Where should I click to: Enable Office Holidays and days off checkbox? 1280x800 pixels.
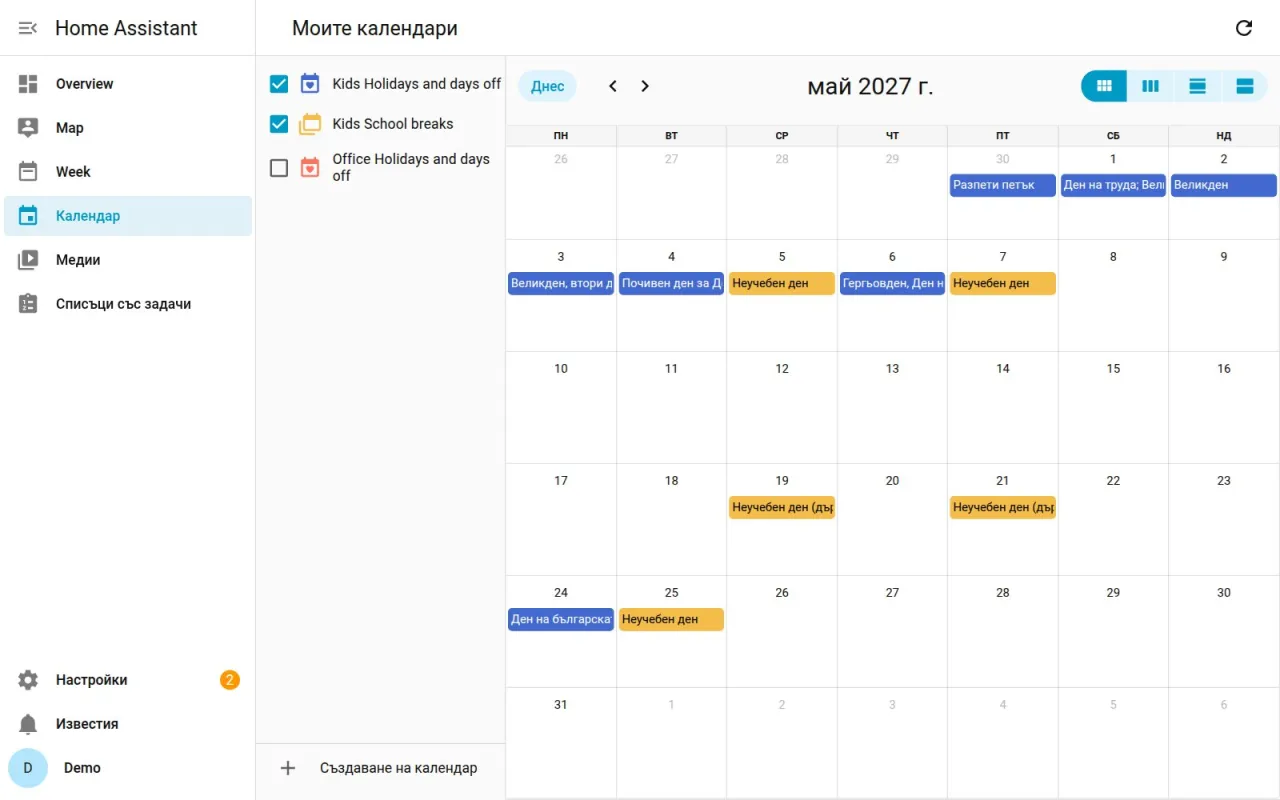click(x=279, y=168)
